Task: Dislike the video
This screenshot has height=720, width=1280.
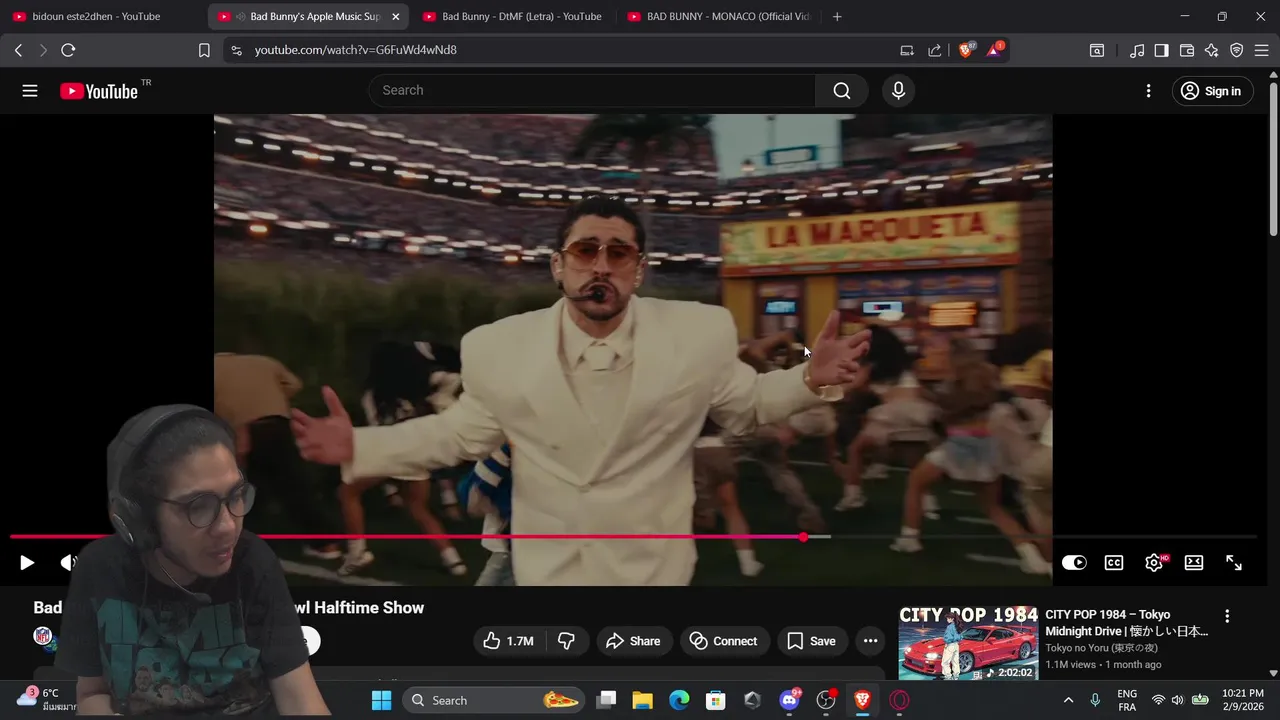Action: point(566,641)
